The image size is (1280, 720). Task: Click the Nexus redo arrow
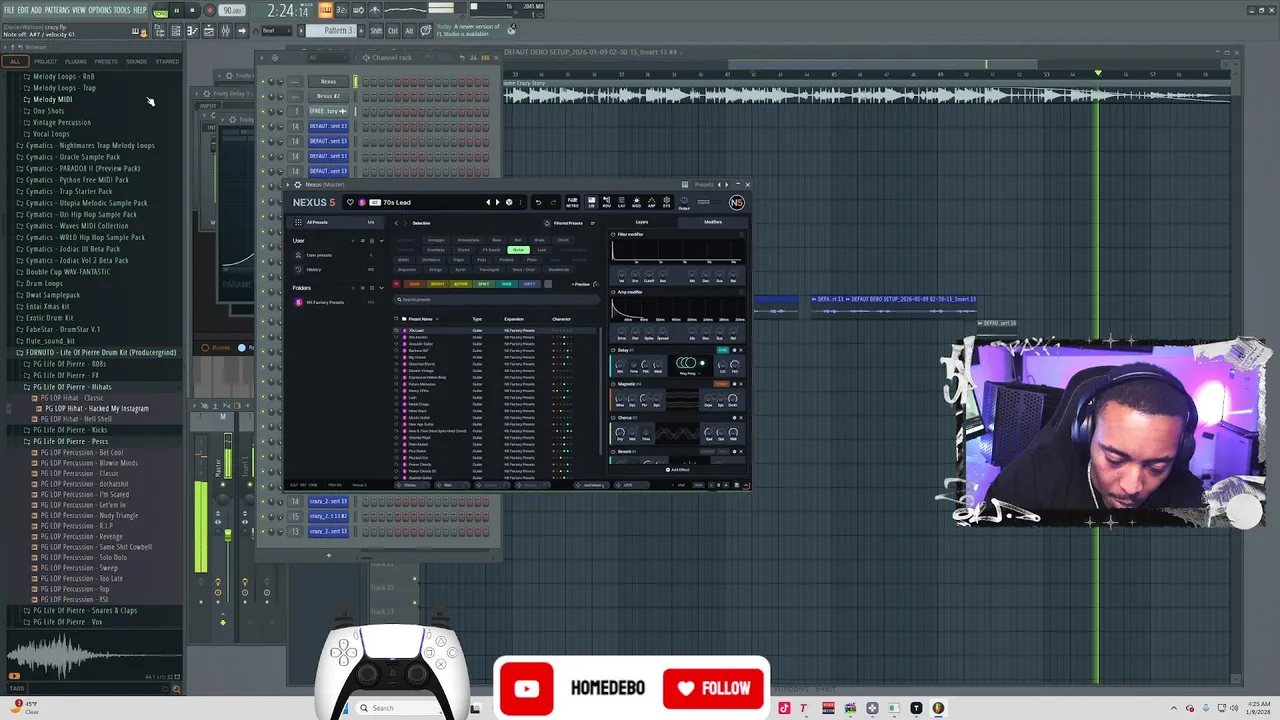(x=553, y=202)
